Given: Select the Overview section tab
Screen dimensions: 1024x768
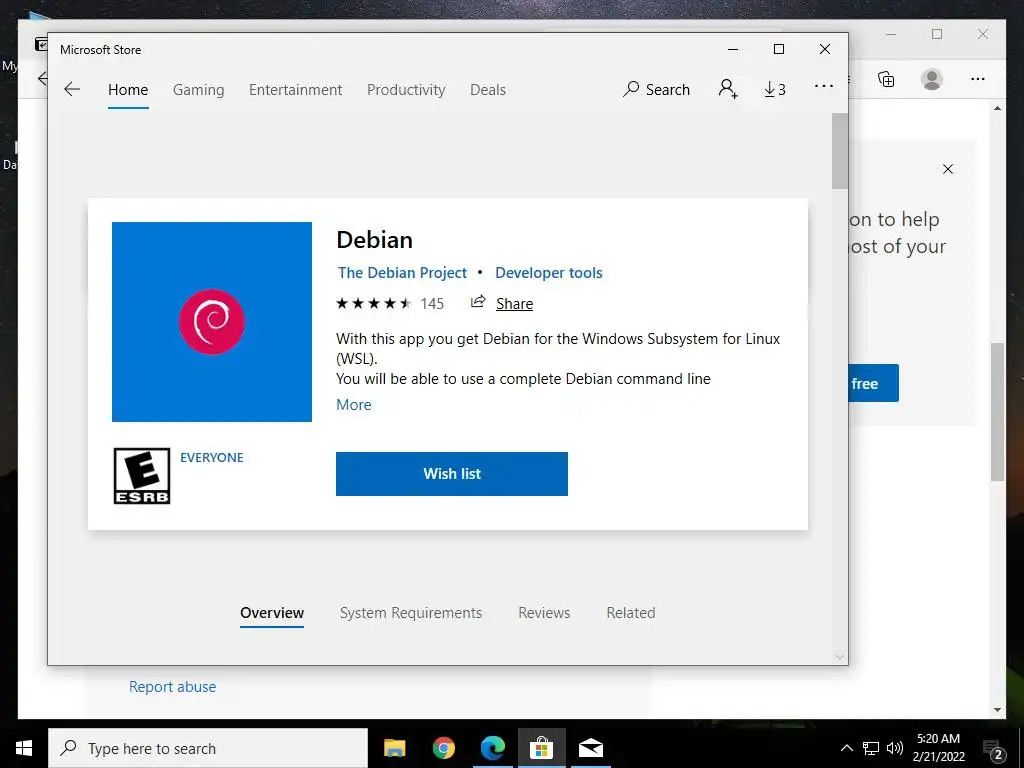Looking at the screenshot, I should [x=272, y=613].
